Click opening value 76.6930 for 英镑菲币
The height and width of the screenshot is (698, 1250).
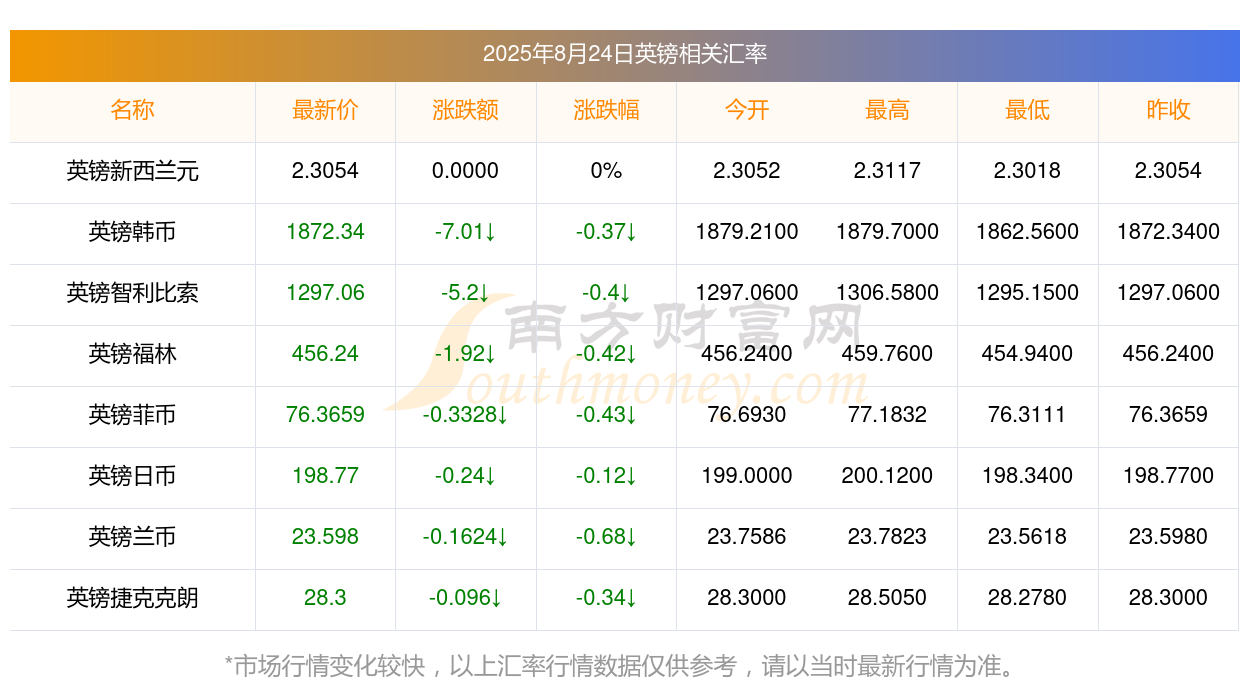(747, 415)
